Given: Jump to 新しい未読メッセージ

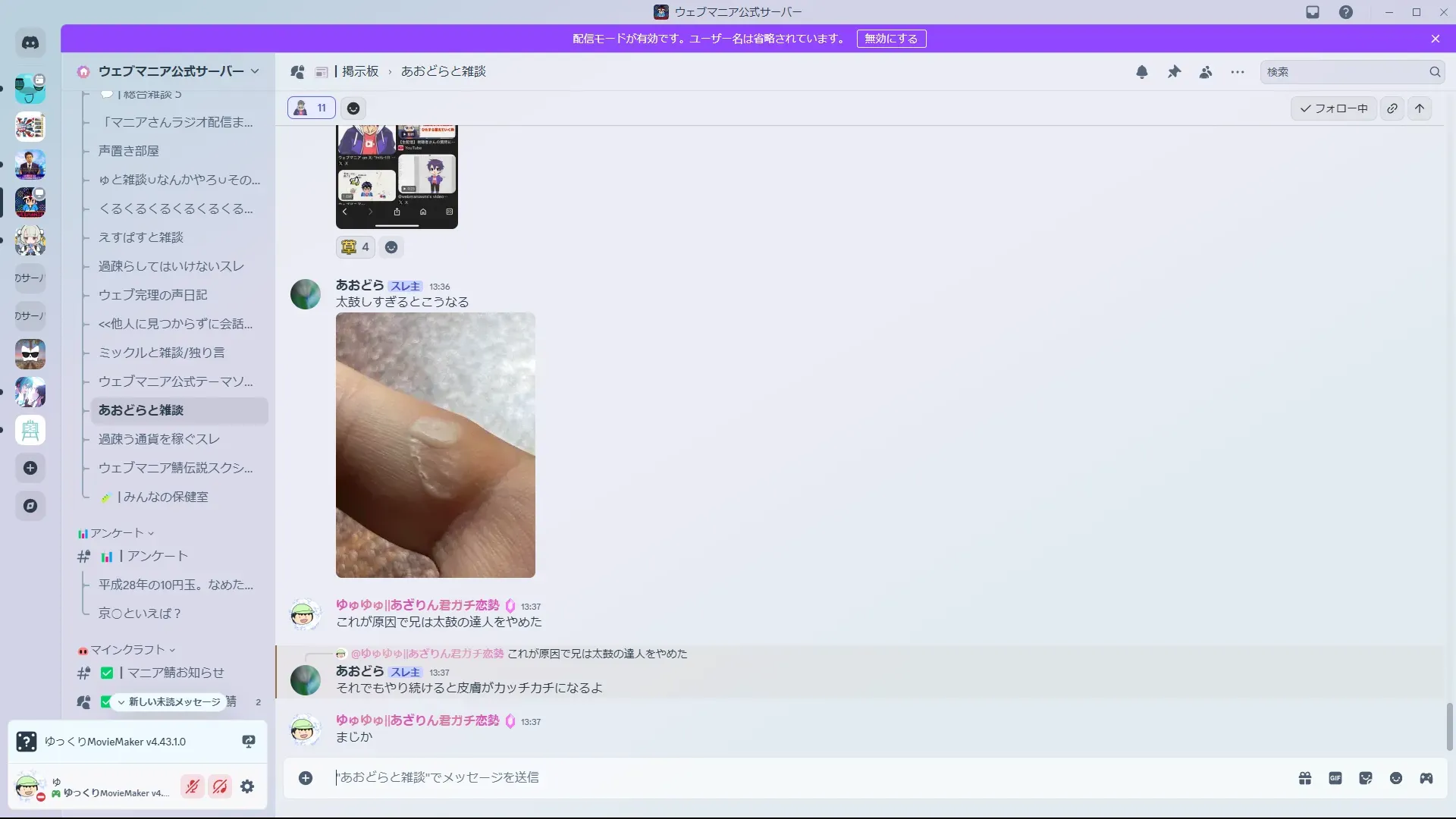Looking at the screenshot, I should pyautogui.click(x=170, y=702).
